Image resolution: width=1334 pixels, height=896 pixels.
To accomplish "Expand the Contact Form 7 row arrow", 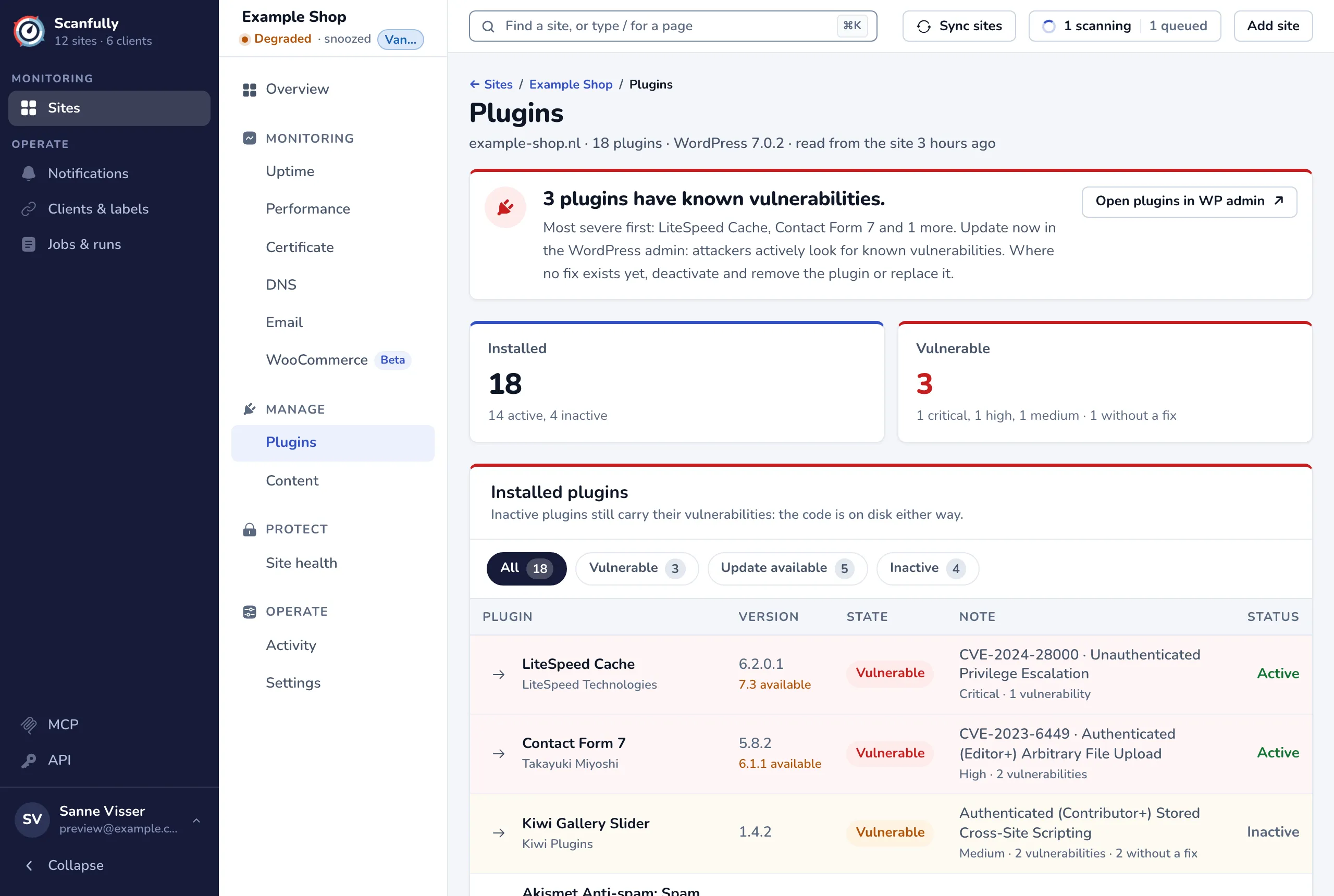I will coord(498,754).
